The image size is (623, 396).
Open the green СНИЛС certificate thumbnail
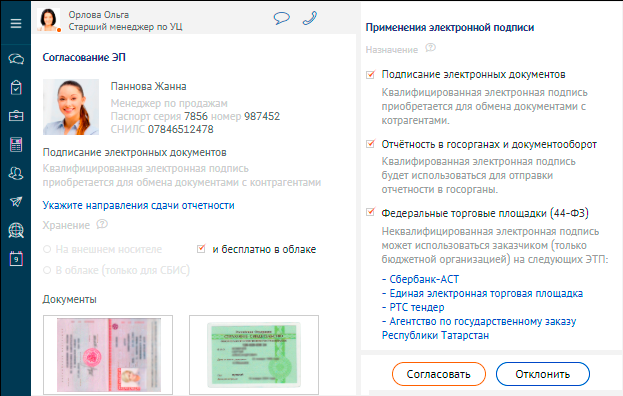(x=254, y=355)
